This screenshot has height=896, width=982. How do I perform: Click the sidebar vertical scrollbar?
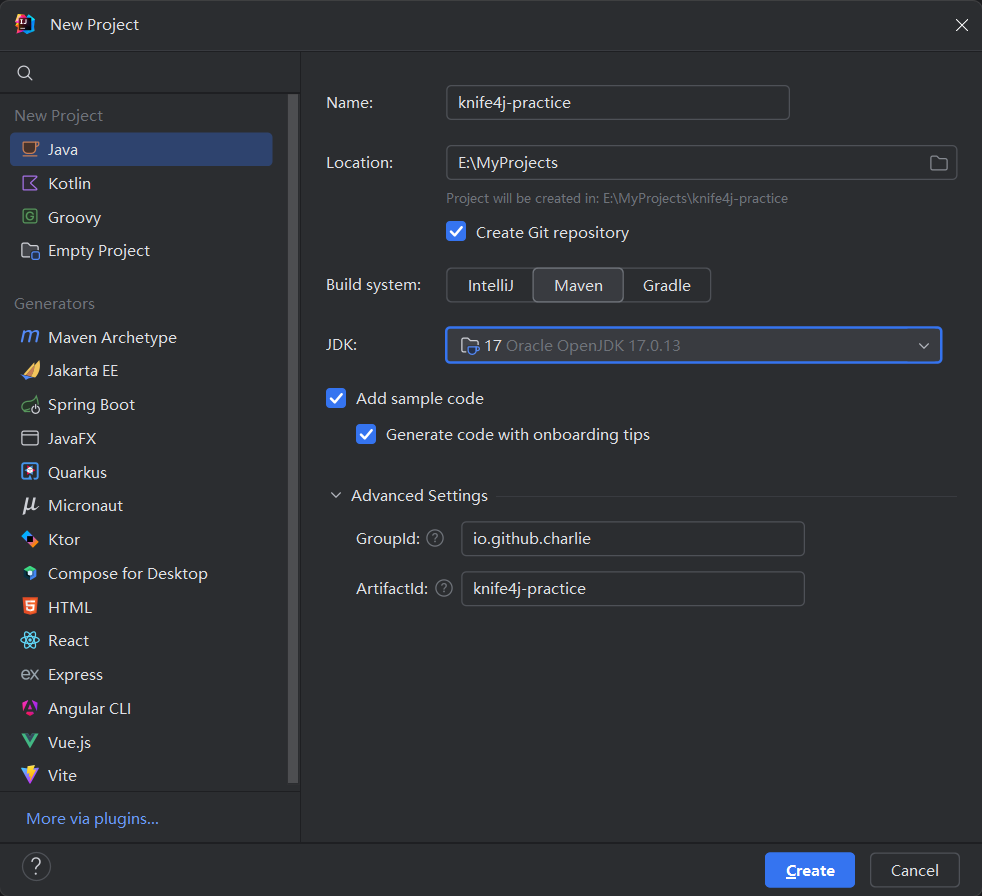point(292,438)
